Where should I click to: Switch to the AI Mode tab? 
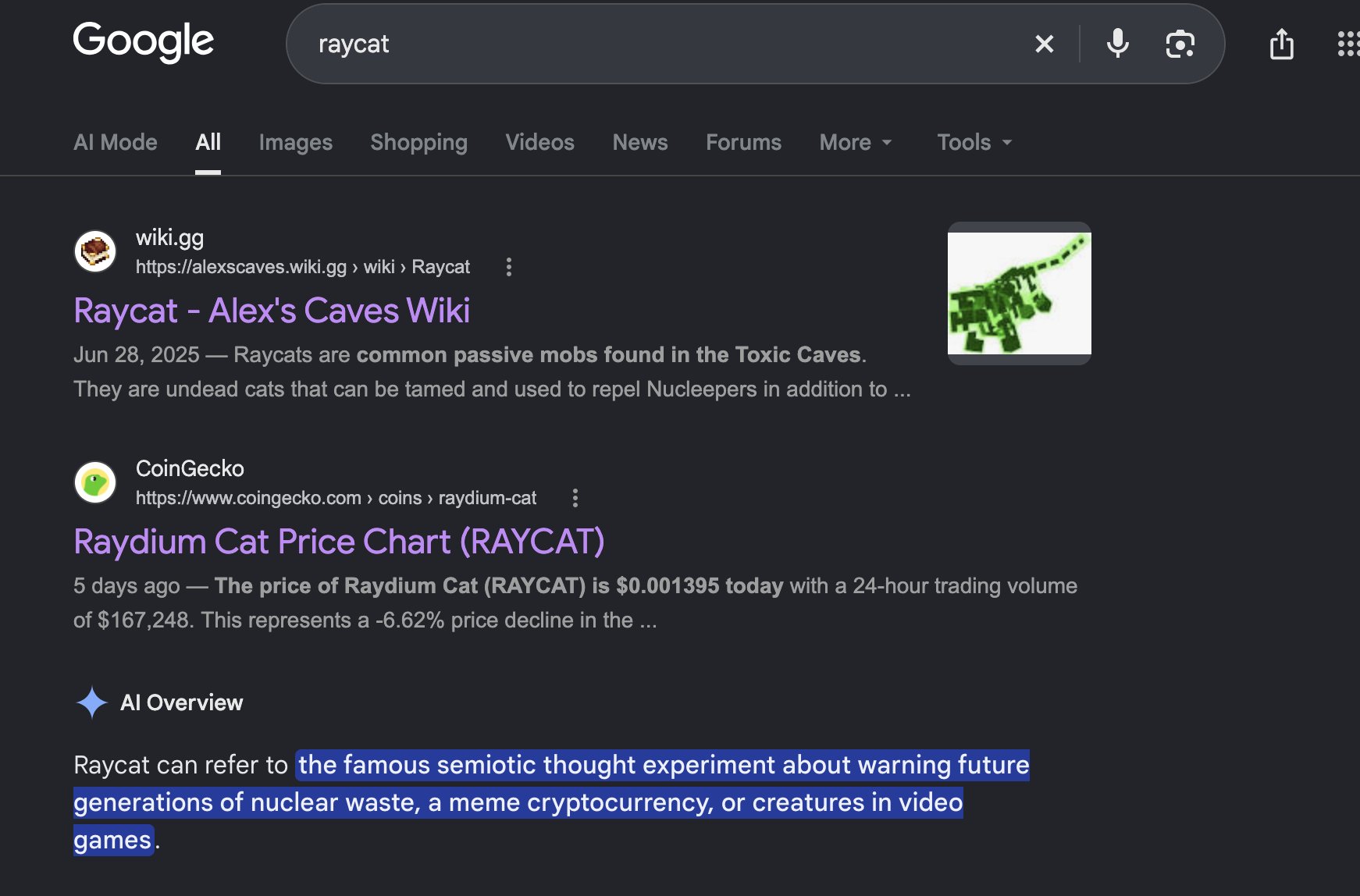[116, 142]
